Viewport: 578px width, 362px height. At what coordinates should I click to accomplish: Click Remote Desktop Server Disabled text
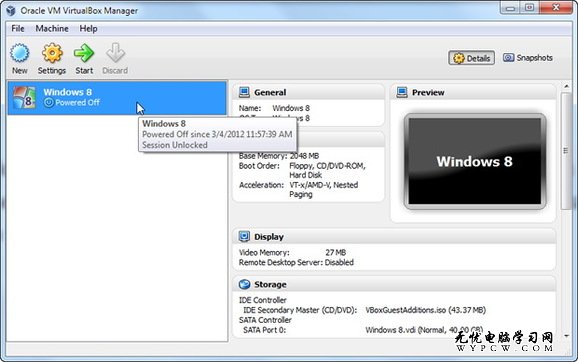296,262
